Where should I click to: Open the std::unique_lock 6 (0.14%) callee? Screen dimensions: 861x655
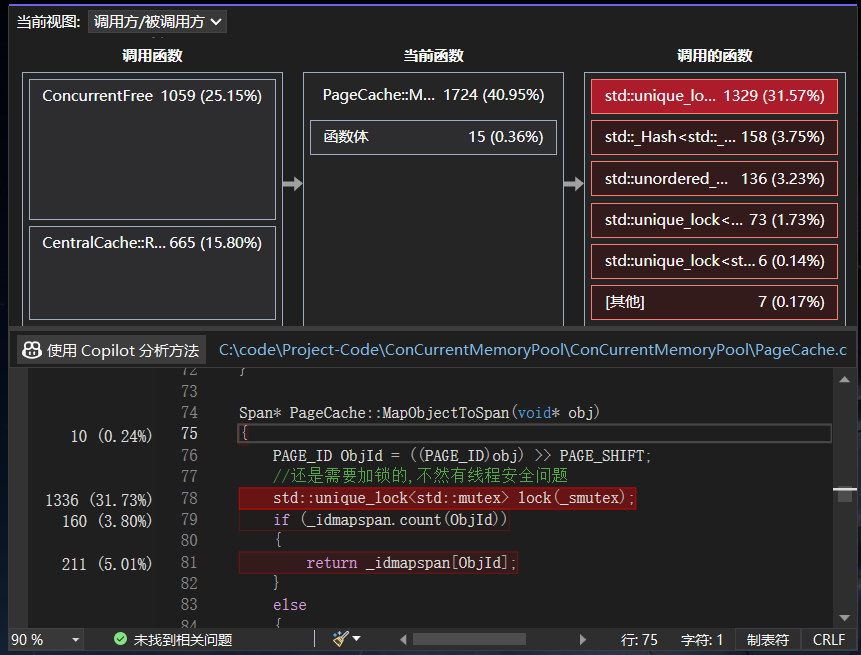tap(714, 261)
